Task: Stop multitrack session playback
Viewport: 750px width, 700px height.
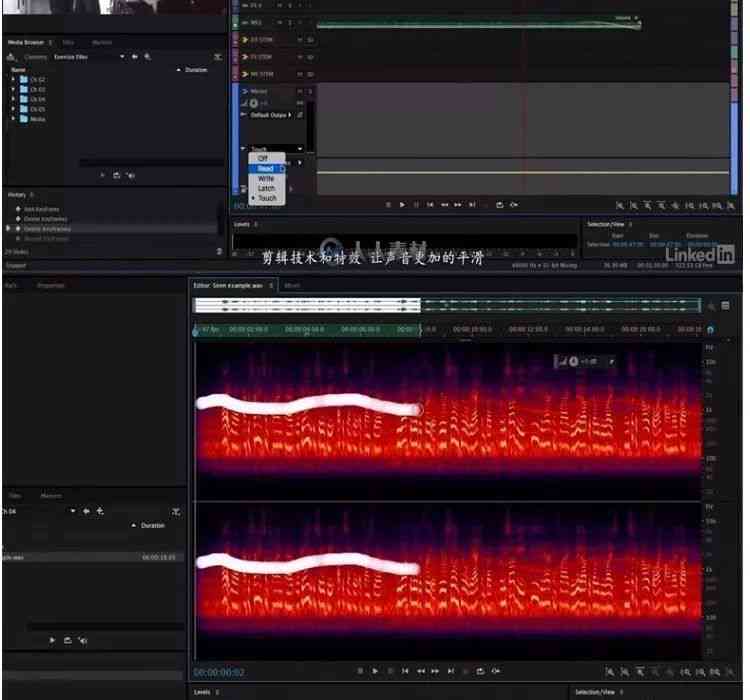Action: click(x=388, y=205)
